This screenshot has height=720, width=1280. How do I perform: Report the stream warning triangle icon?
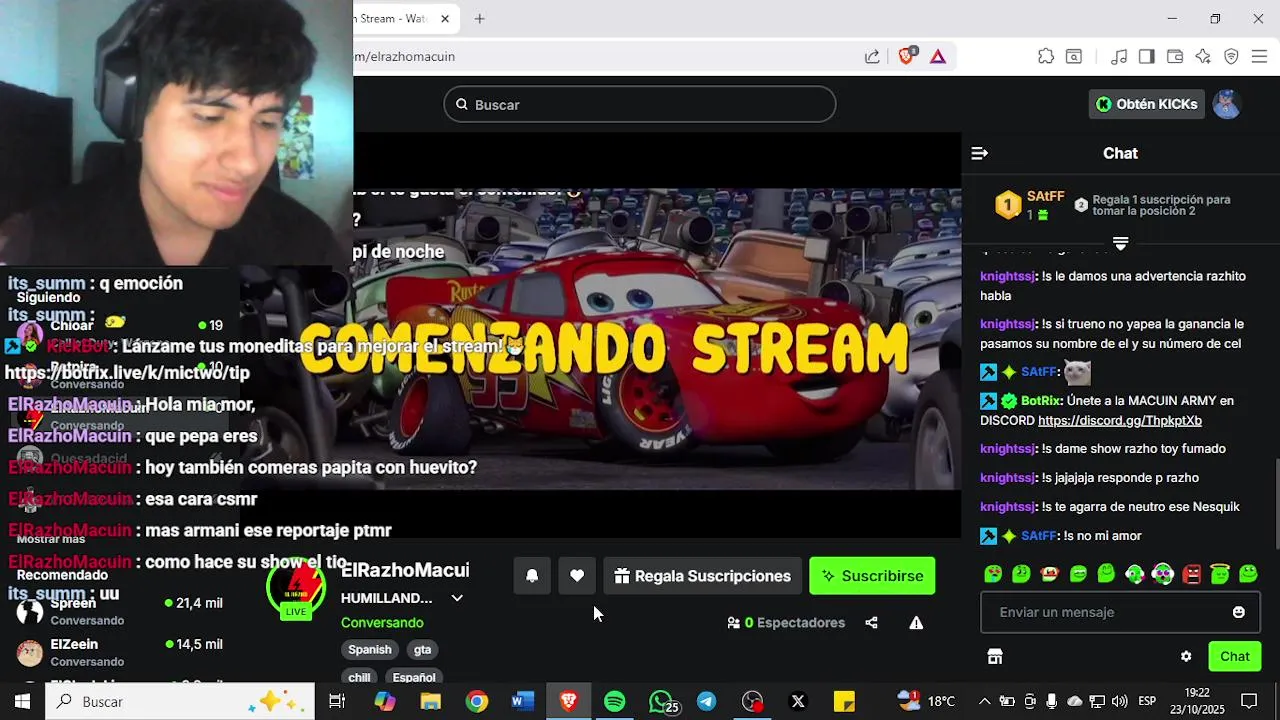(916, 623)
